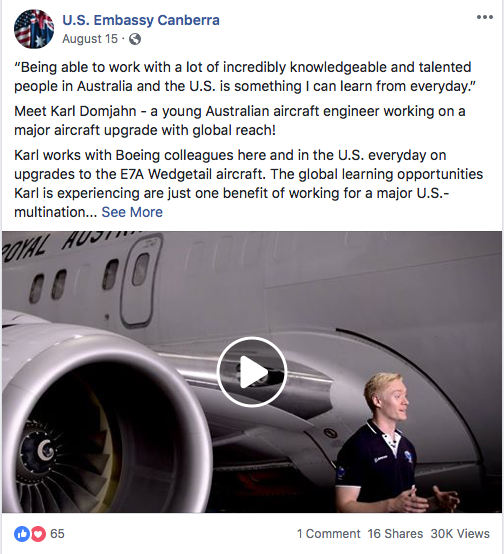Click the globe public audience icon
The image size is (504, 554).
(x=135, y=39)
